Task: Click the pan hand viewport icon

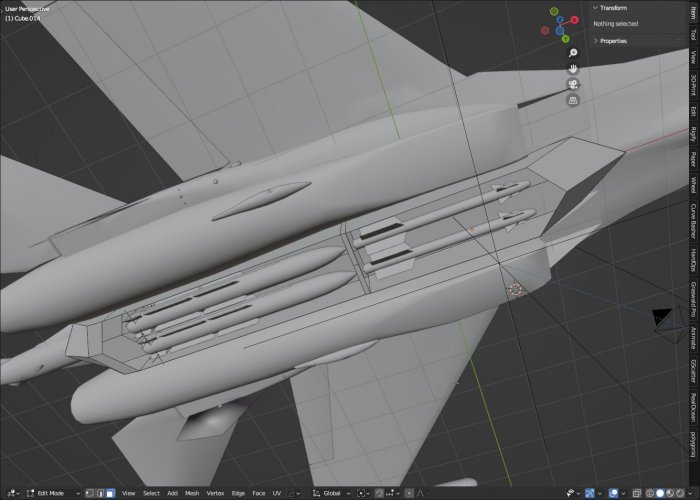Action: pyautogui.click(x=573, y=68)
